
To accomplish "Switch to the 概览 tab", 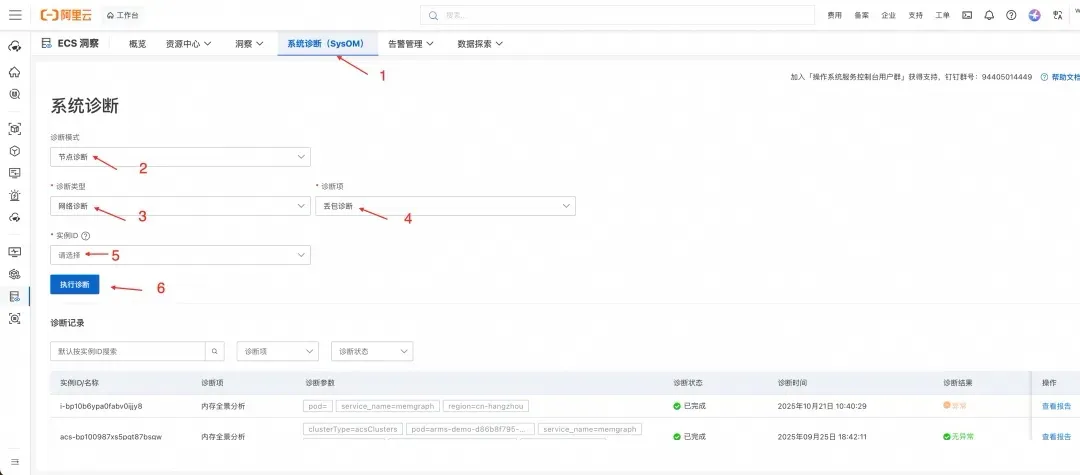I will coord(137,43).
